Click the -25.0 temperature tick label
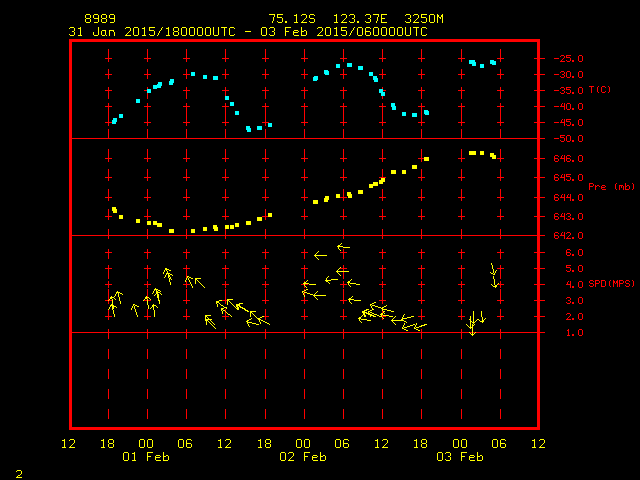This screenshot has width=640, height=480. pyautogui.click(x=569, y=58)
